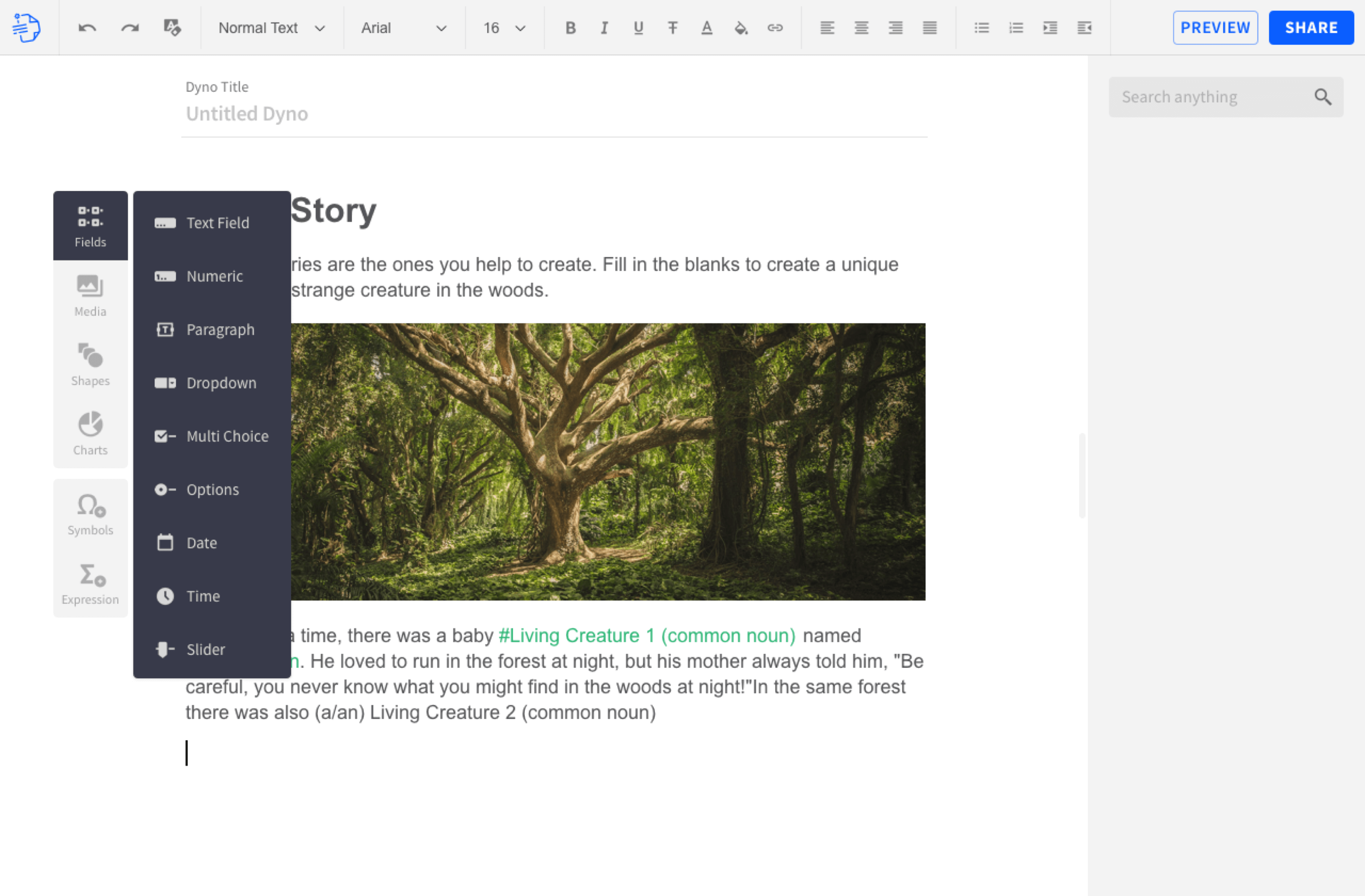Toggle bold text formatting
The image size is (1365, 896).
click(570, 28)
